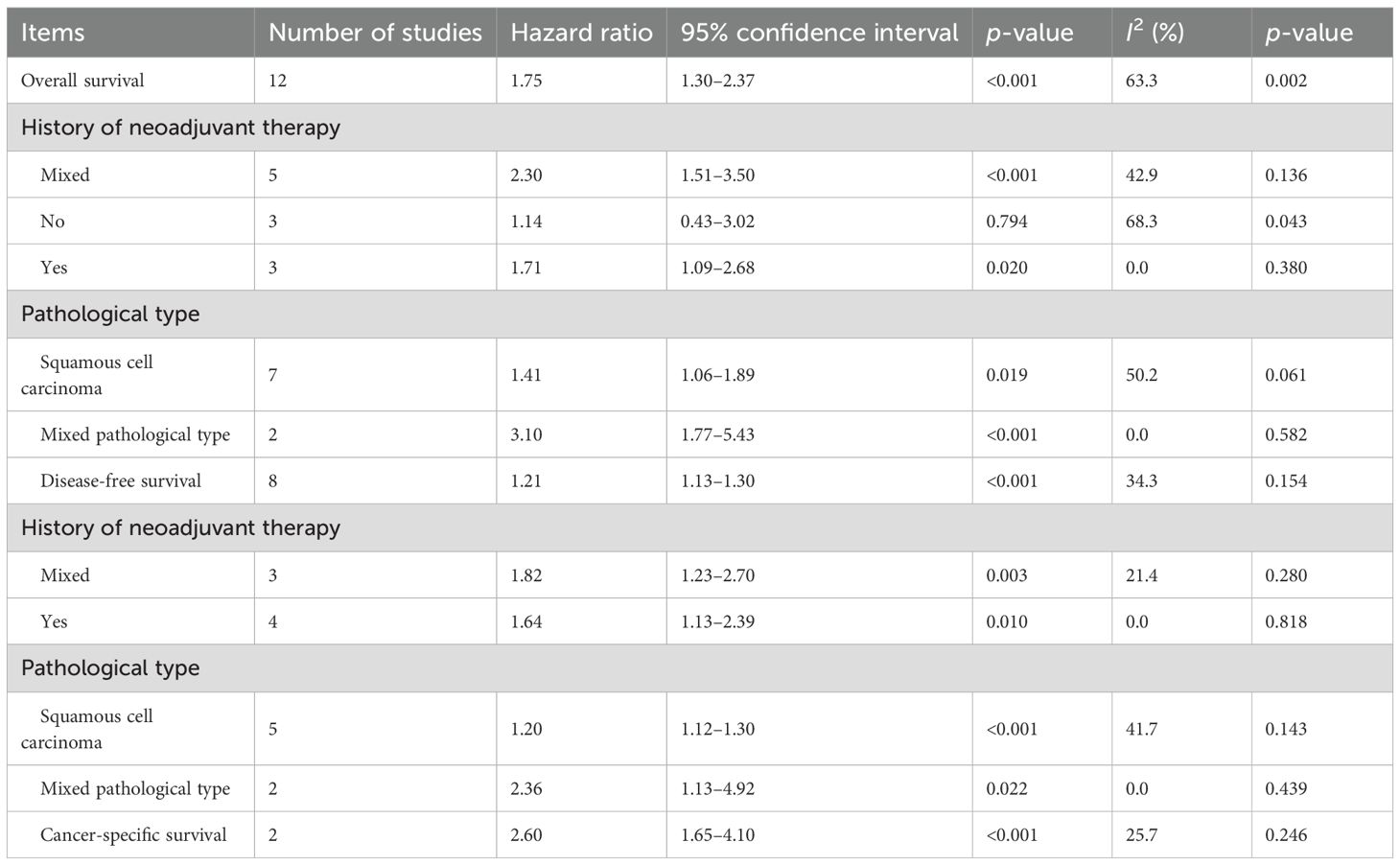Viewport: 1400px width, 865px height.
Task: Click the "Items" column header
Action: [x=53, y=33]
